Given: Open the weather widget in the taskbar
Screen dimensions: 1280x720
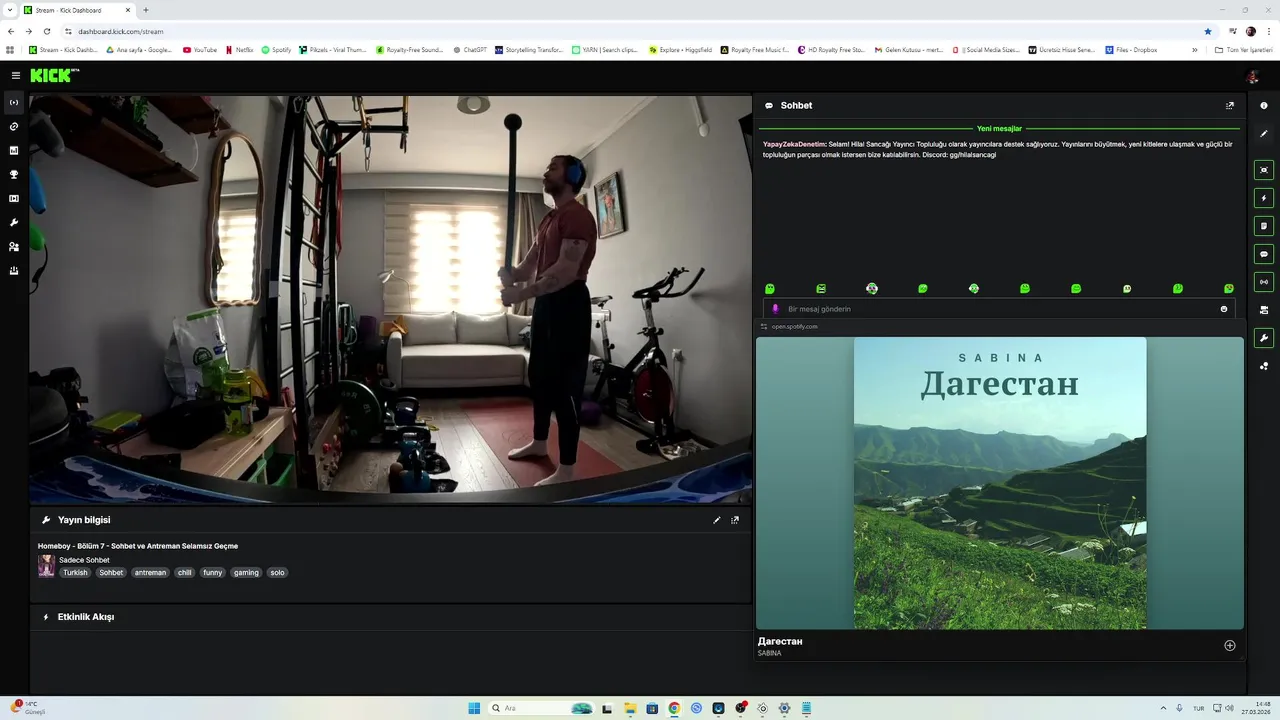Looking at the screenshot, I should pyautogui.click(x=28, y=708).
